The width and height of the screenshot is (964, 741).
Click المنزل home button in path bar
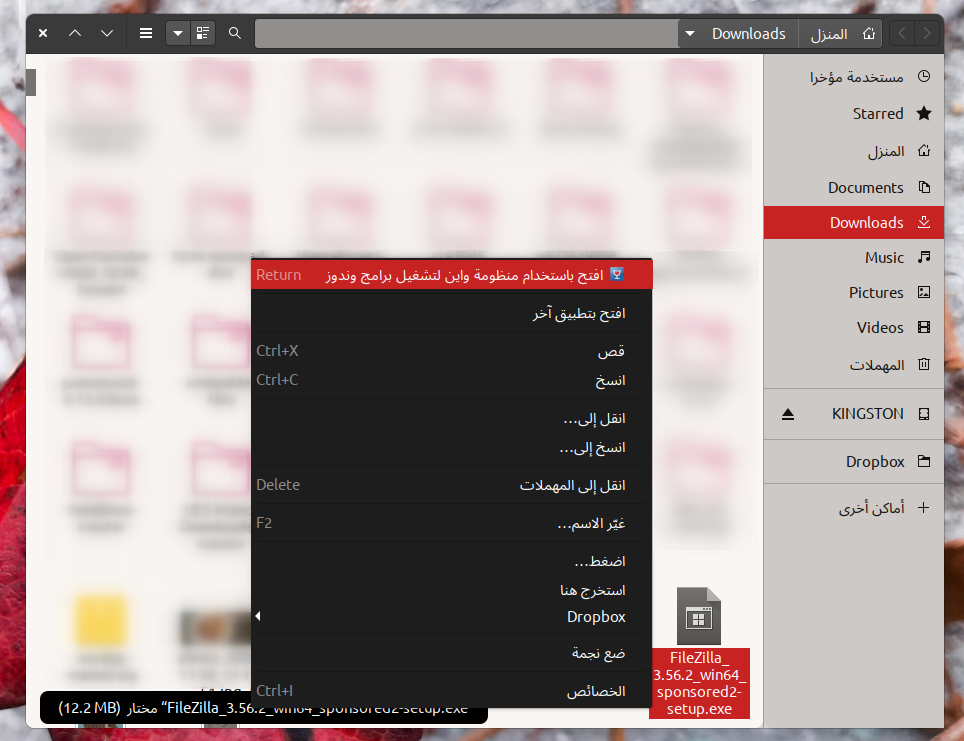pyautogui.click(x=838, y=34)
